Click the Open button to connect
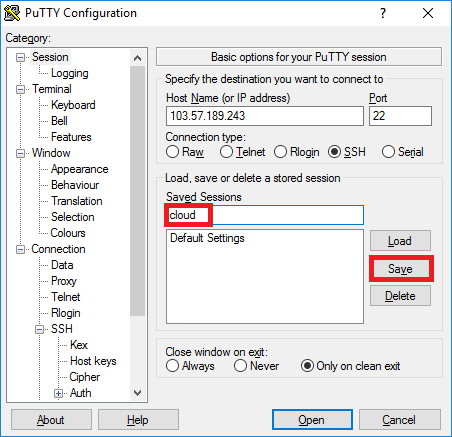452x437 pixels. click(312, 420)
